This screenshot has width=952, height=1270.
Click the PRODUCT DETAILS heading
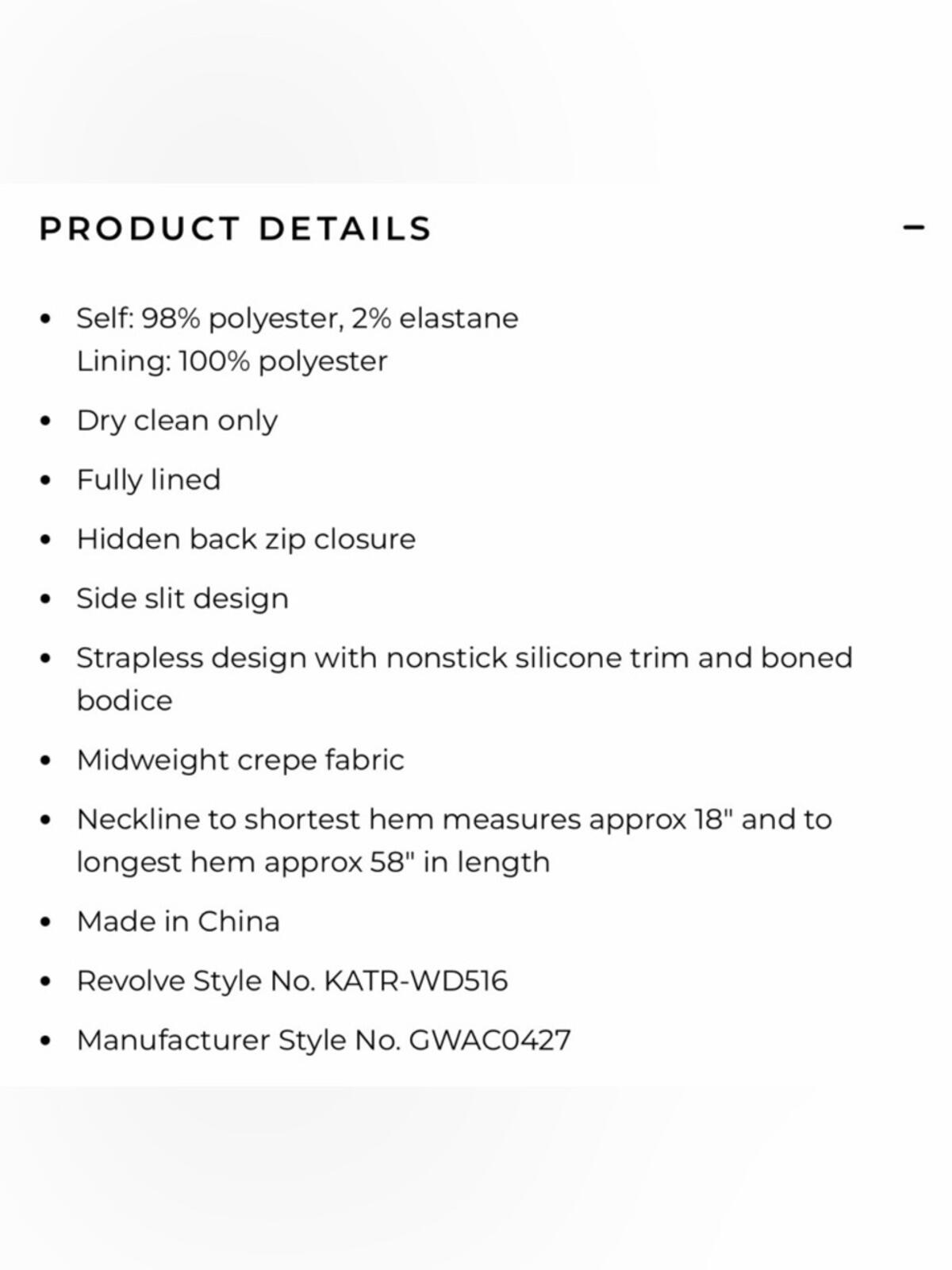point(236,229)
